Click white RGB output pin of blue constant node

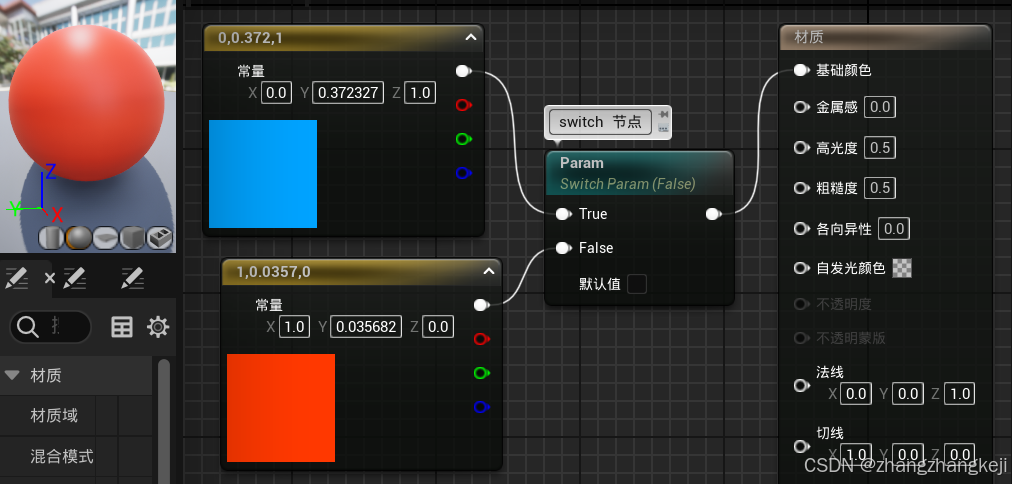tap(463, 71)
